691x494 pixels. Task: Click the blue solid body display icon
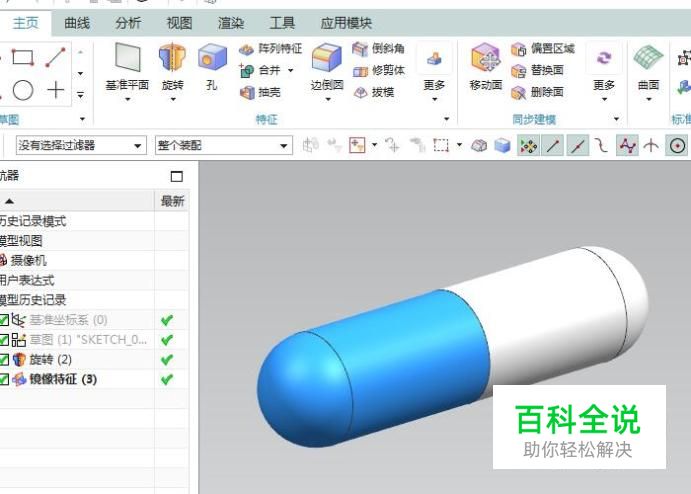coord(502,145)
